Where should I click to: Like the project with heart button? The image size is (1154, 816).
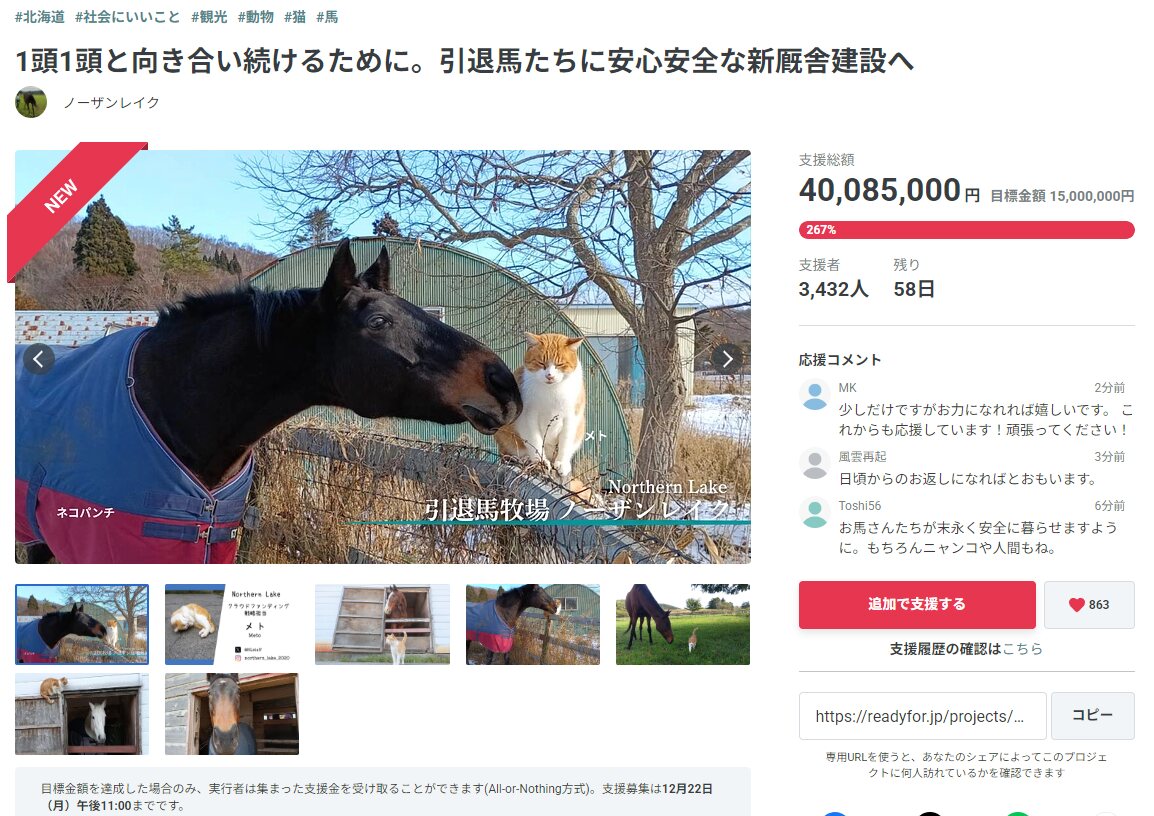1088,605
